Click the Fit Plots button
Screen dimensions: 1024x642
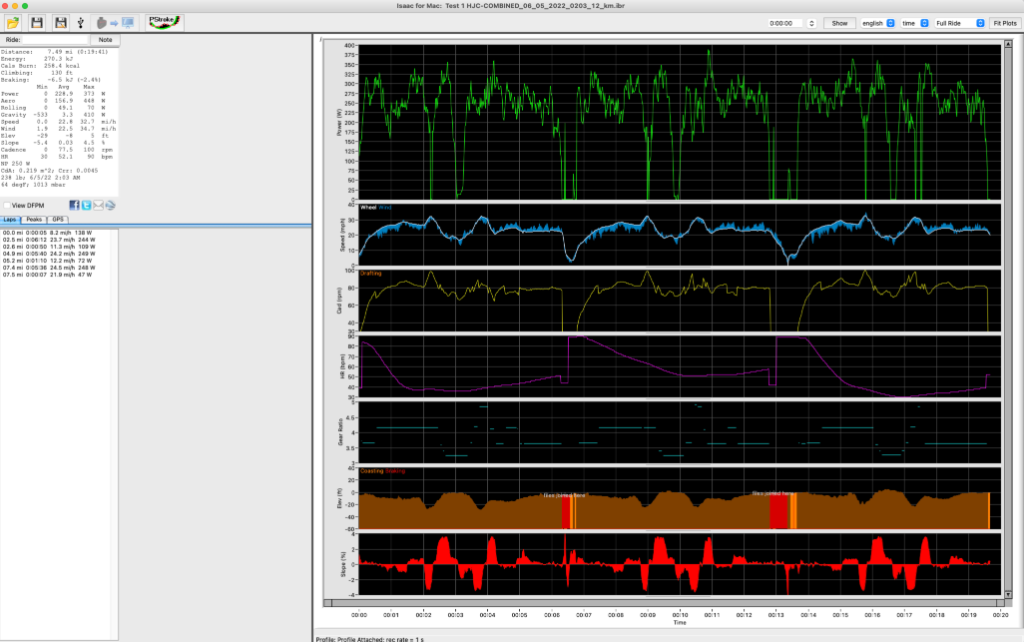tap(1005, 23)
